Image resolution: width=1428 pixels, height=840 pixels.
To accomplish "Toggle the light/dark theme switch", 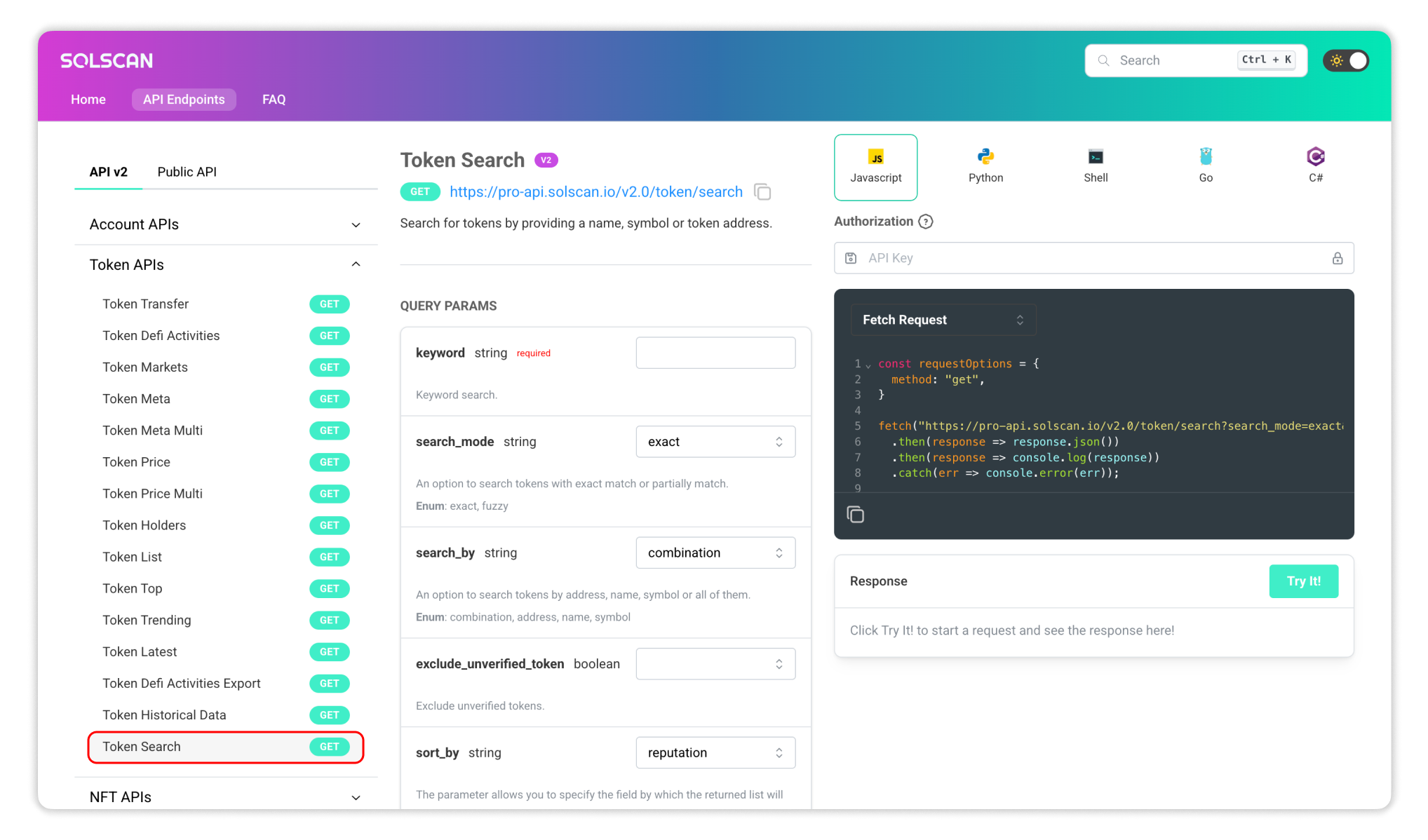I will click(1346, 61).
